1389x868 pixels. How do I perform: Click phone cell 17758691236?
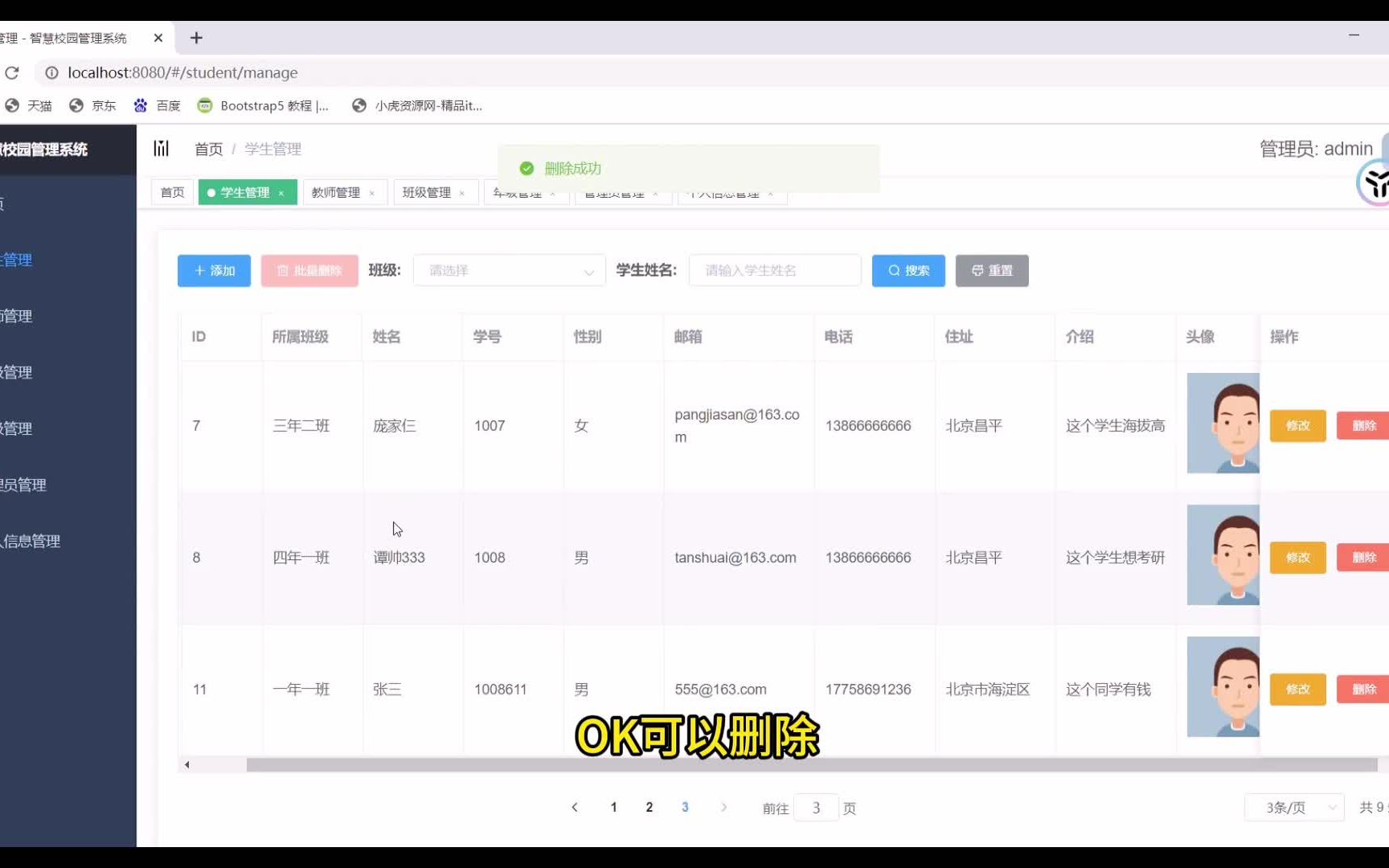(x=868, y=689)
